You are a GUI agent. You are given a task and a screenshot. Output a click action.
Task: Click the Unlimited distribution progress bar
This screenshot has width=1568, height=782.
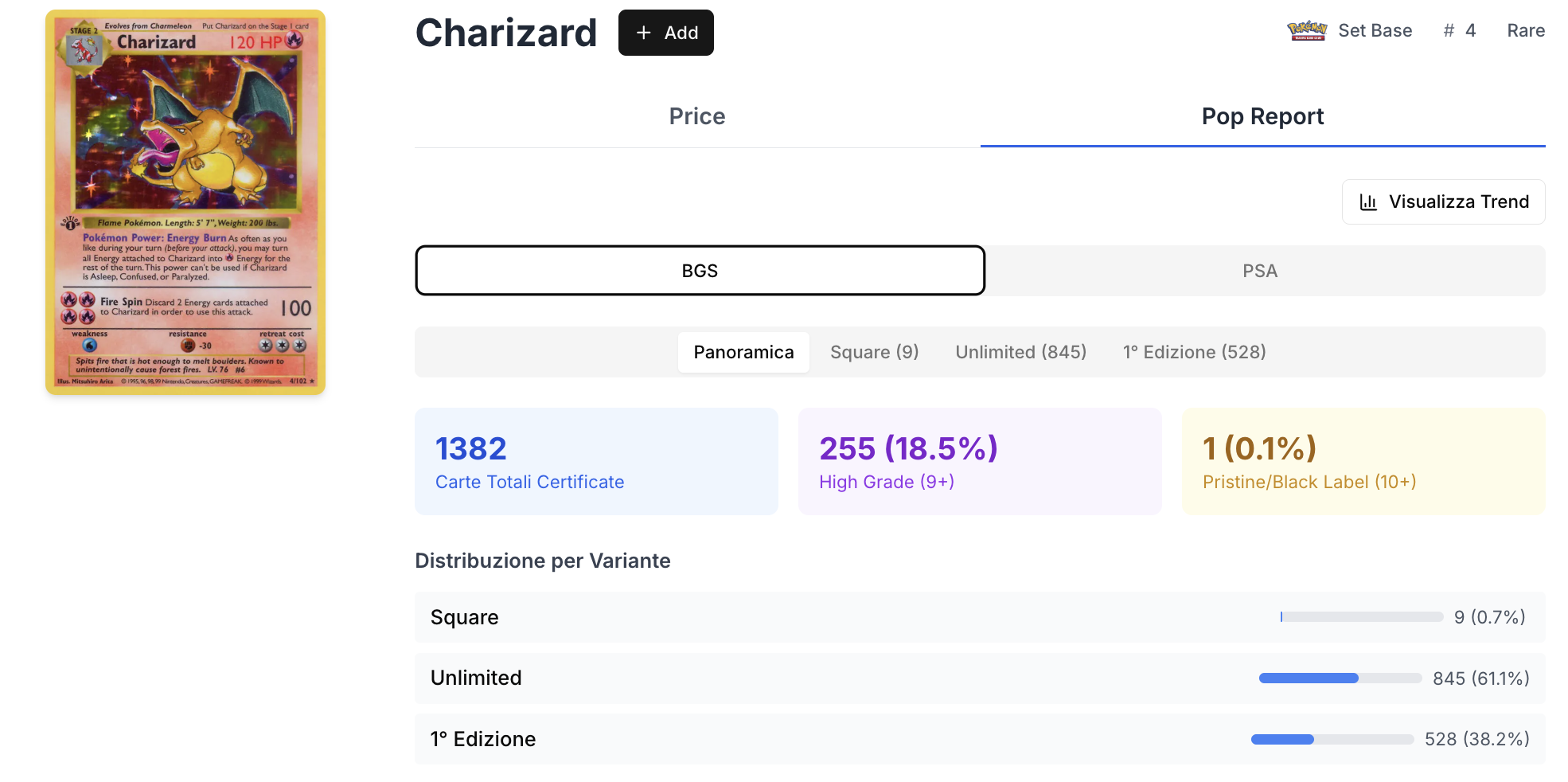1340,678
